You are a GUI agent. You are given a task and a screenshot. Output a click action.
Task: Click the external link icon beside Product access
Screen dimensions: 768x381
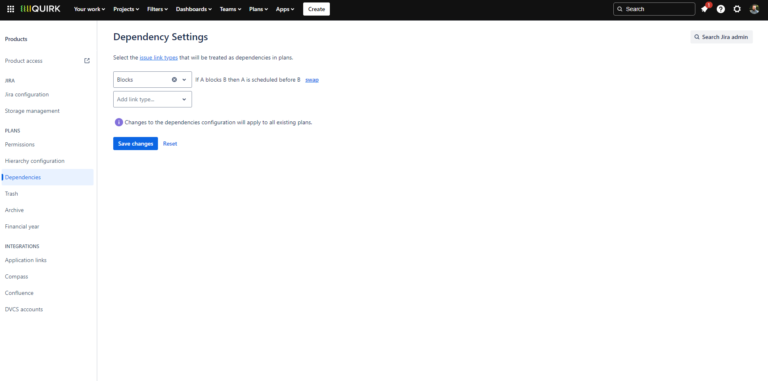[87, 61]
